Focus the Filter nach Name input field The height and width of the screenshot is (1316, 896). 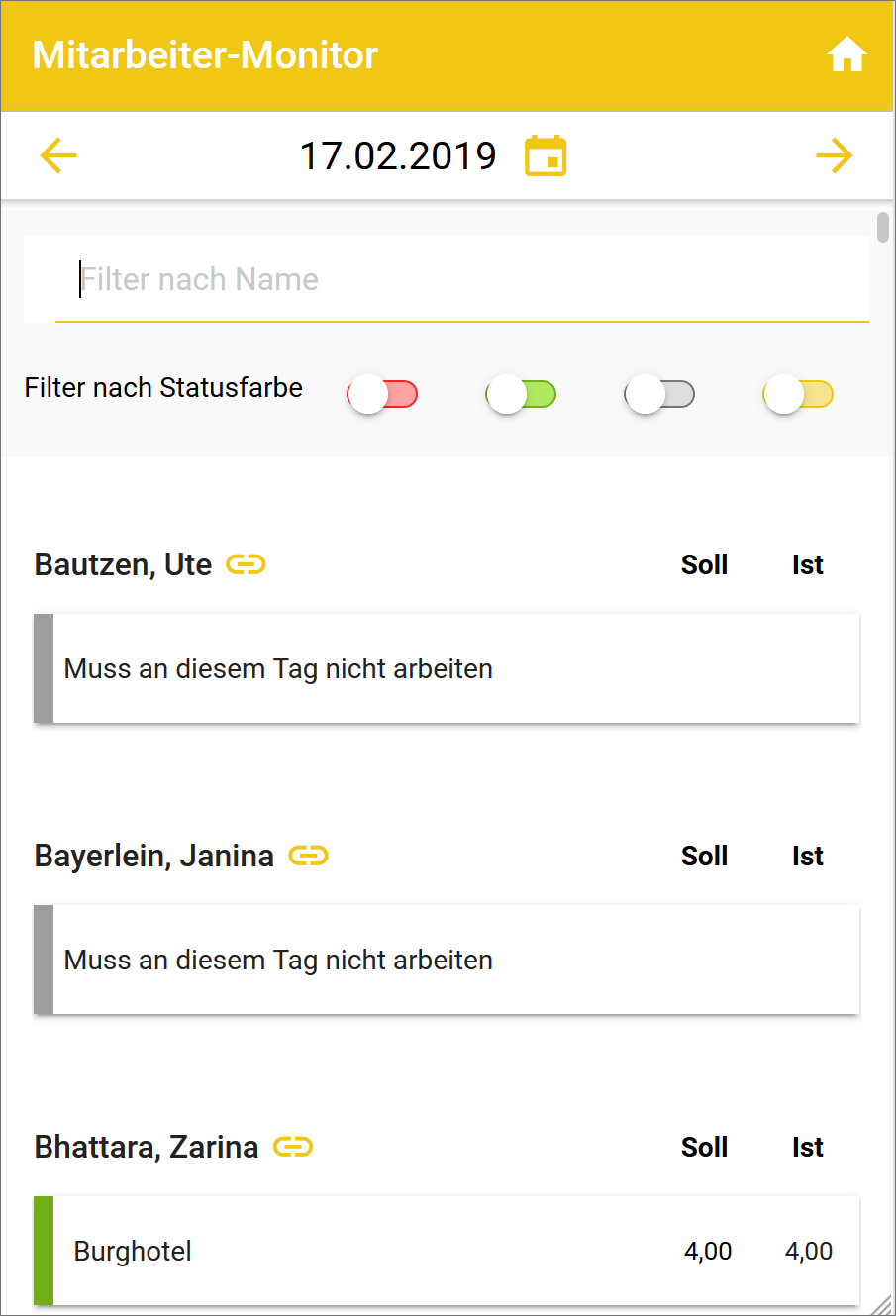point(461,280)
